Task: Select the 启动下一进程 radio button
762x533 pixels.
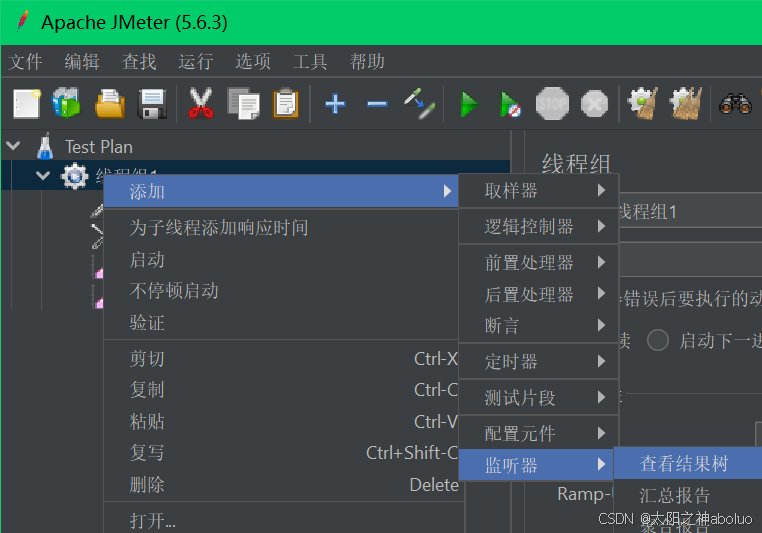Action: (x=658, y=340)
